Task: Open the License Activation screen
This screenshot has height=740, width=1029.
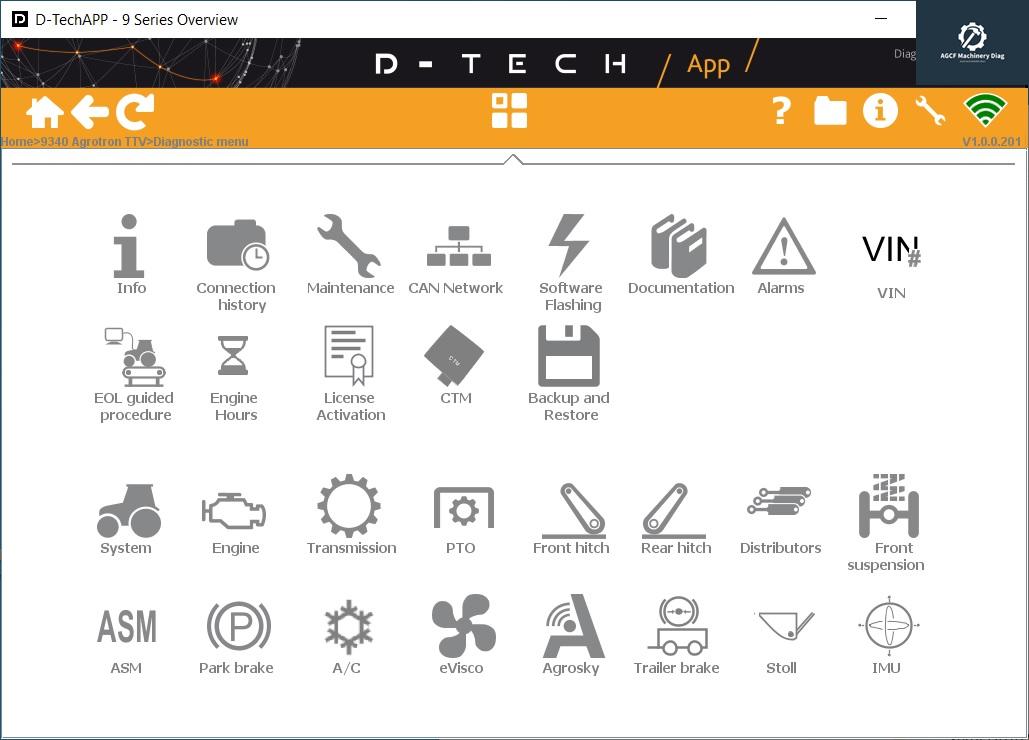Action: 350,355
